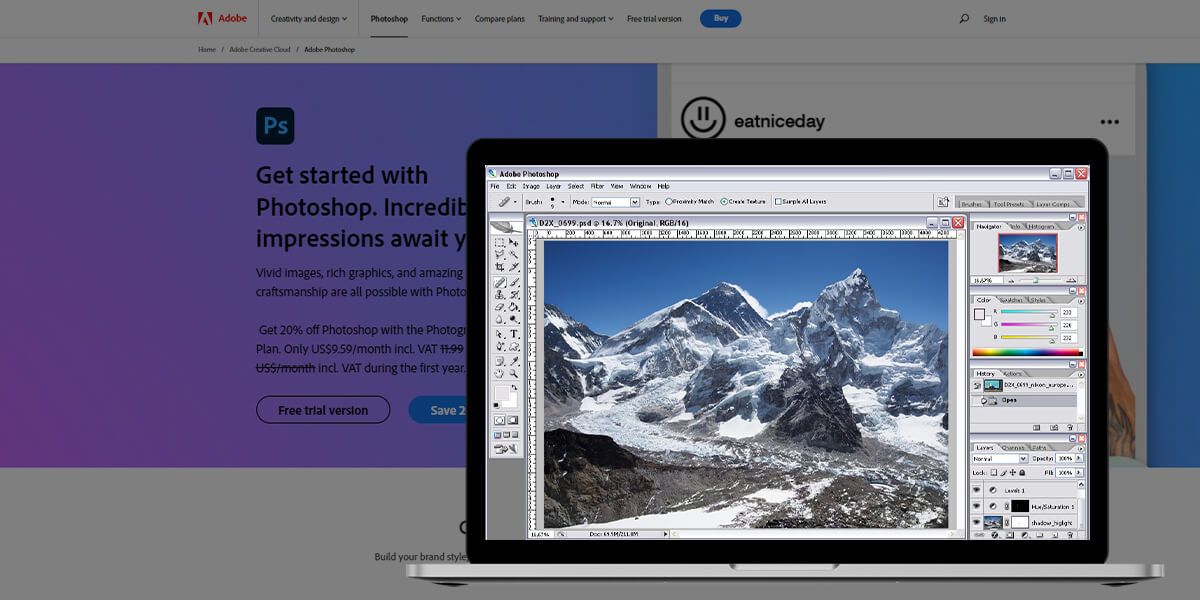Select the Eyedropper tool

tap(514, 361)
